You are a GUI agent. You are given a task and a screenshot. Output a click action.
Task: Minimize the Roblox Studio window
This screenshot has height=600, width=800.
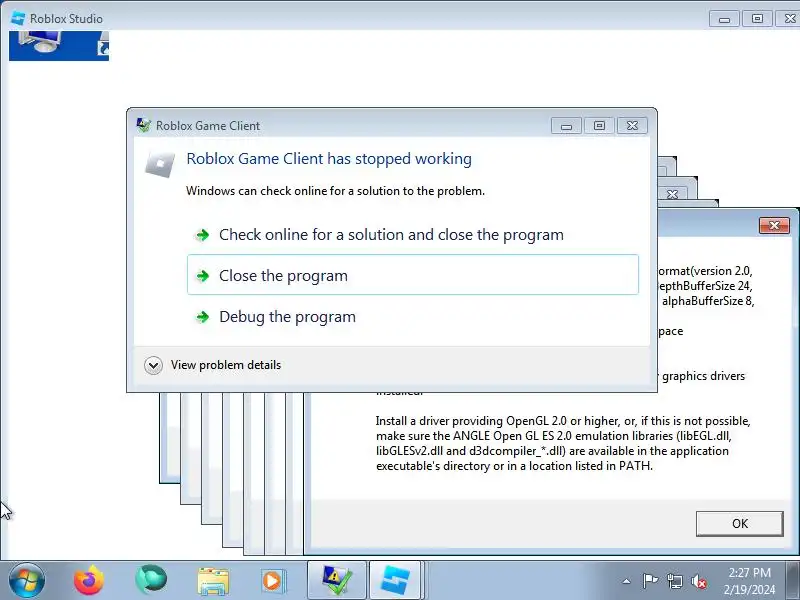tap(724, 19)
